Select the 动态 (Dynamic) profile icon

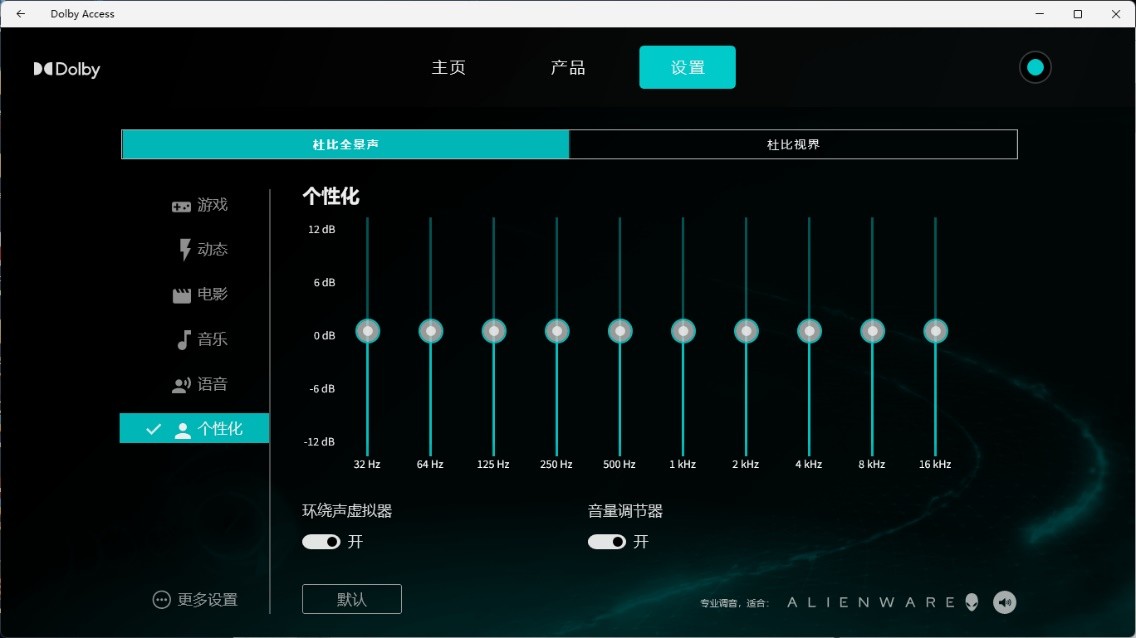tap(183, 249)
